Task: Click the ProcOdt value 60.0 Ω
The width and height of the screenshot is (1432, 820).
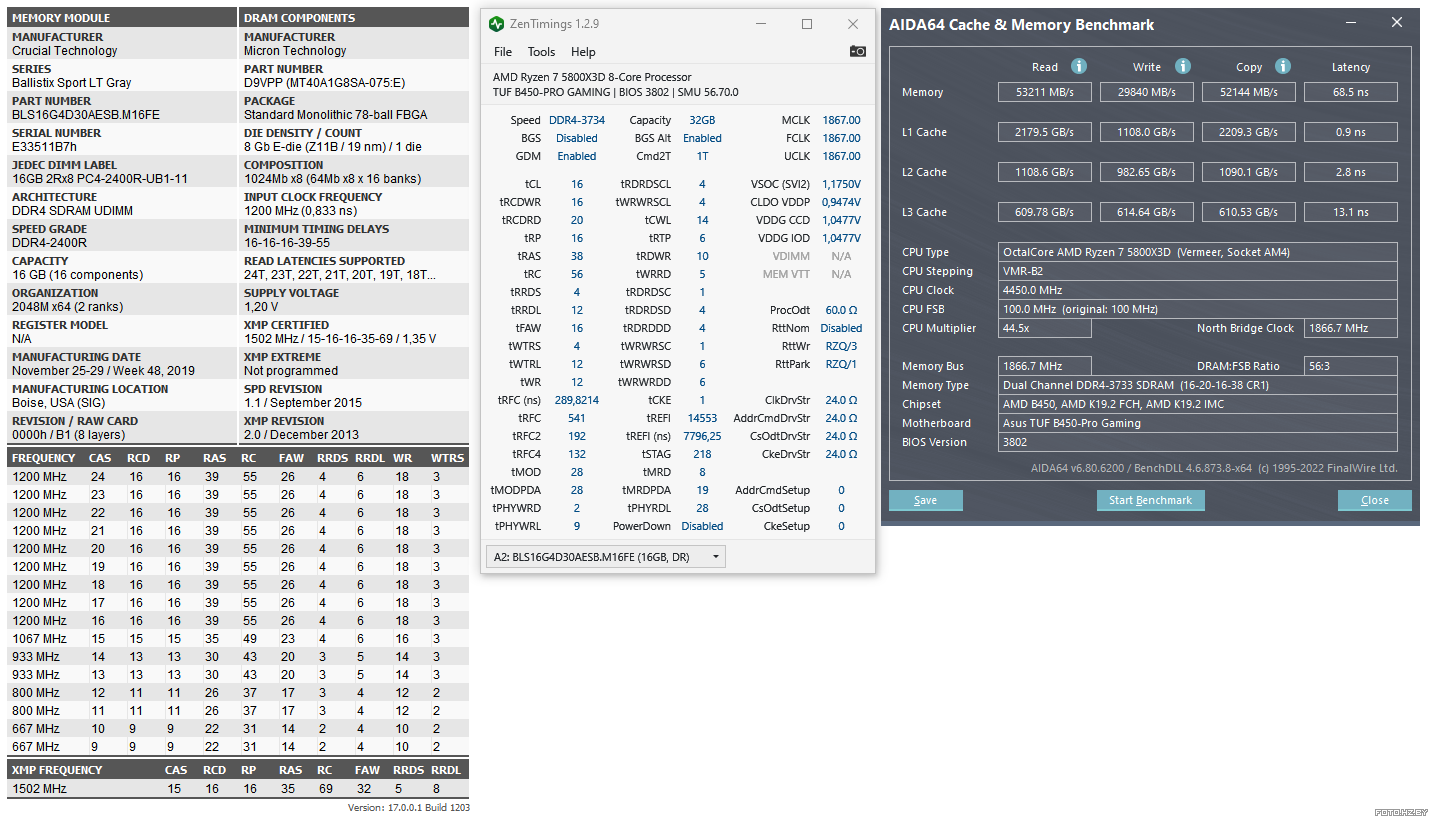Action: [841, 310]
